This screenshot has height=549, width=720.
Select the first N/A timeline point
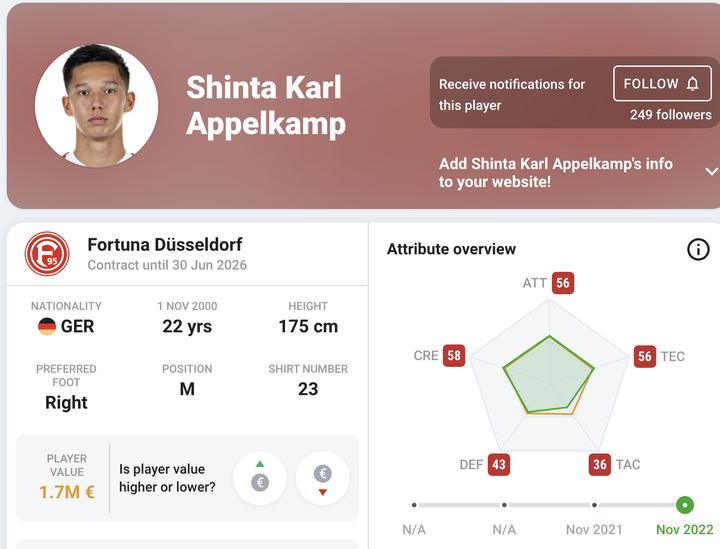point(414,505)
